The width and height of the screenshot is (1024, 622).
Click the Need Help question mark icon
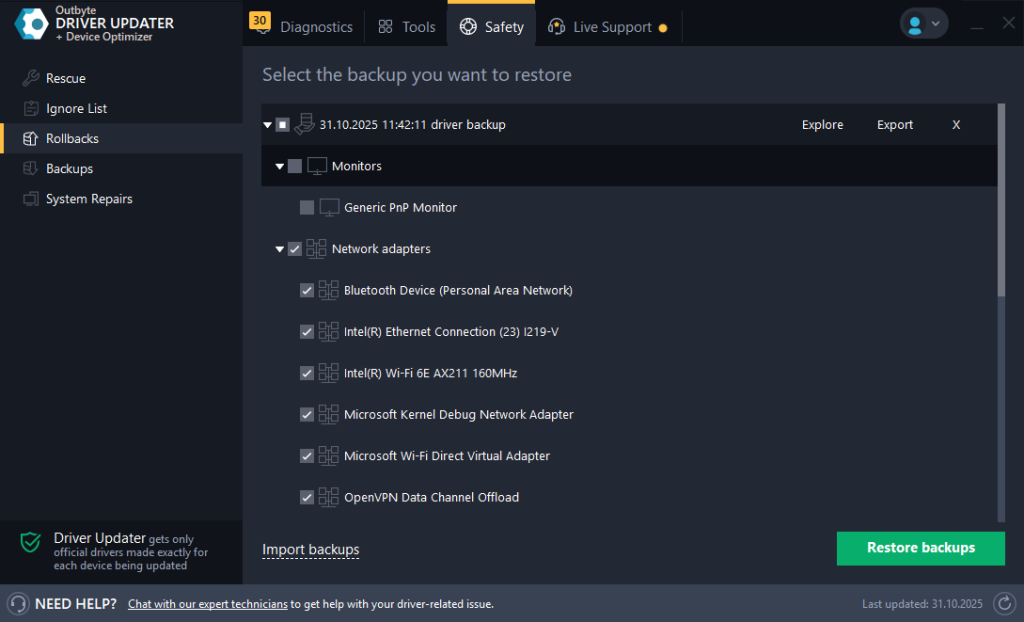pos(18,603)
